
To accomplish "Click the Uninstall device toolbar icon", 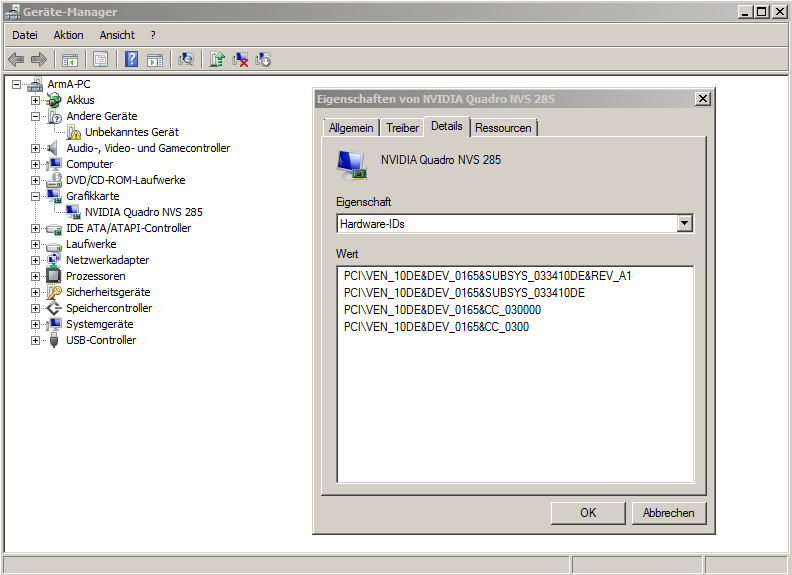I will click(x=240, y=60).
